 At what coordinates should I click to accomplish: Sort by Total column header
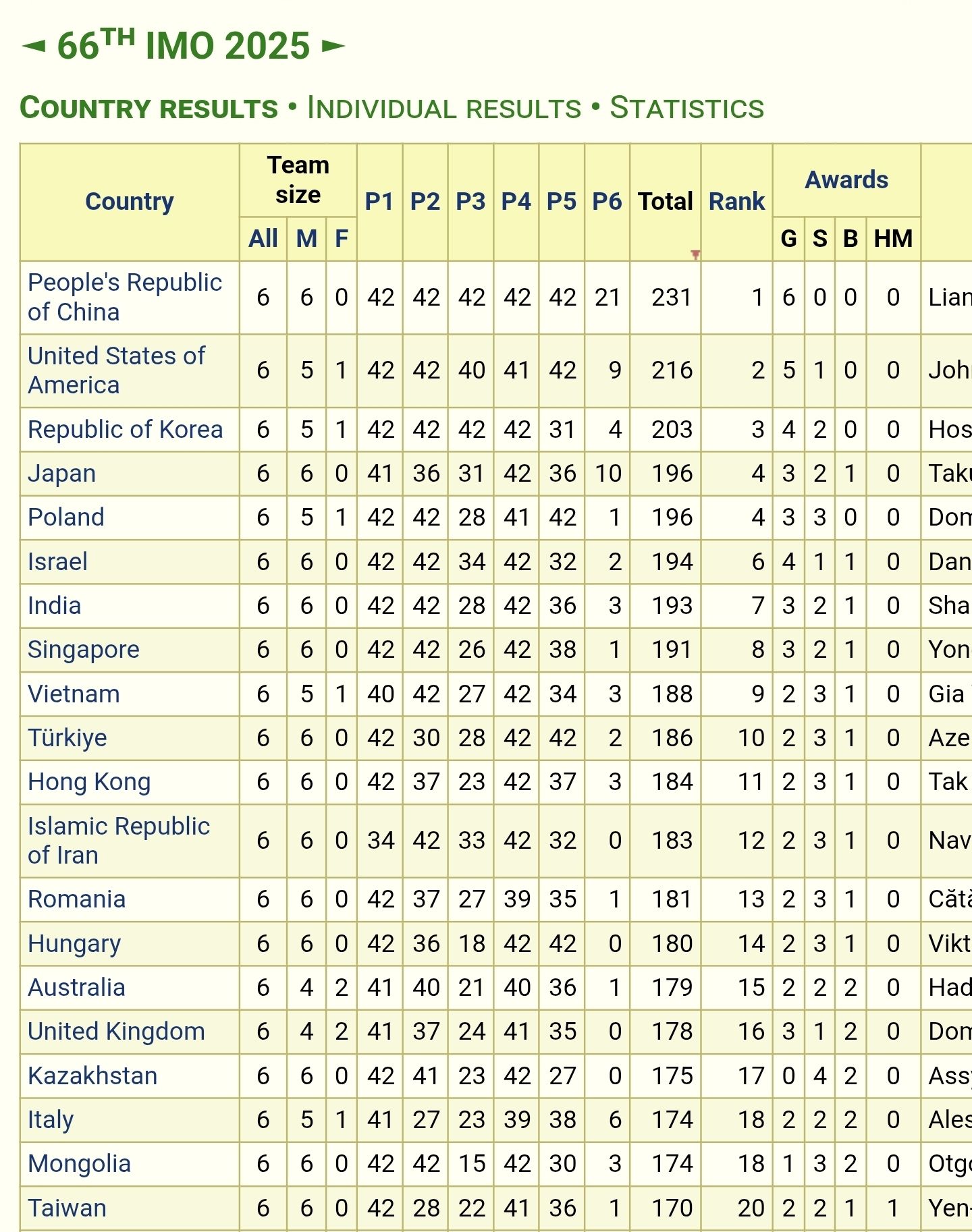click(x=666, y=202)
